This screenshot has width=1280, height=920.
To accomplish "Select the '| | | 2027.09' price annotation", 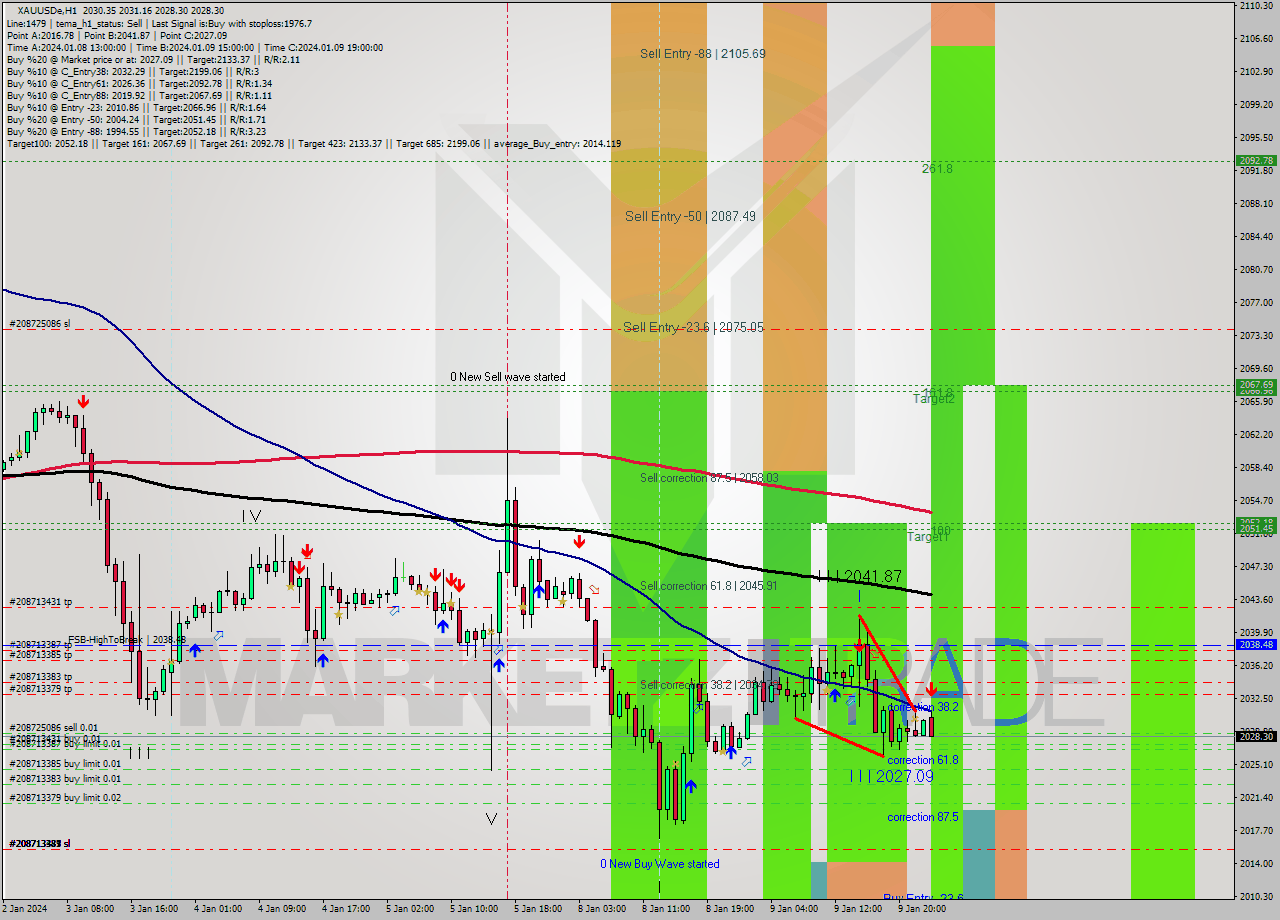I will [x=892, y=775].
